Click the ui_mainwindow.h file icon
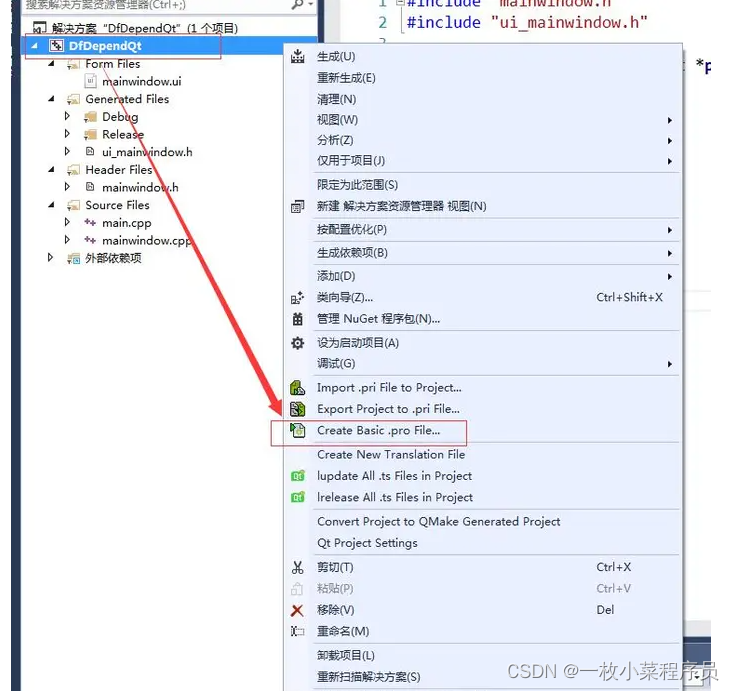Screen dimensions: 734x691 click(x=90, y=151)
